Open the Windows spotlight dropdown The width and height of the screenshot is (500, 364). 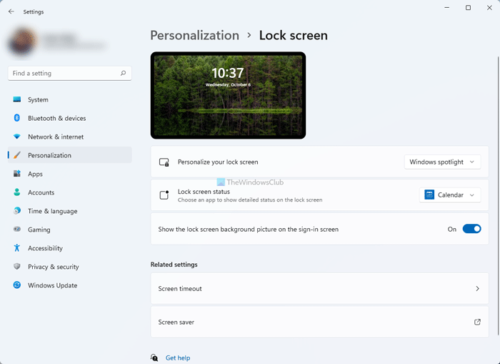pos(442,162)
